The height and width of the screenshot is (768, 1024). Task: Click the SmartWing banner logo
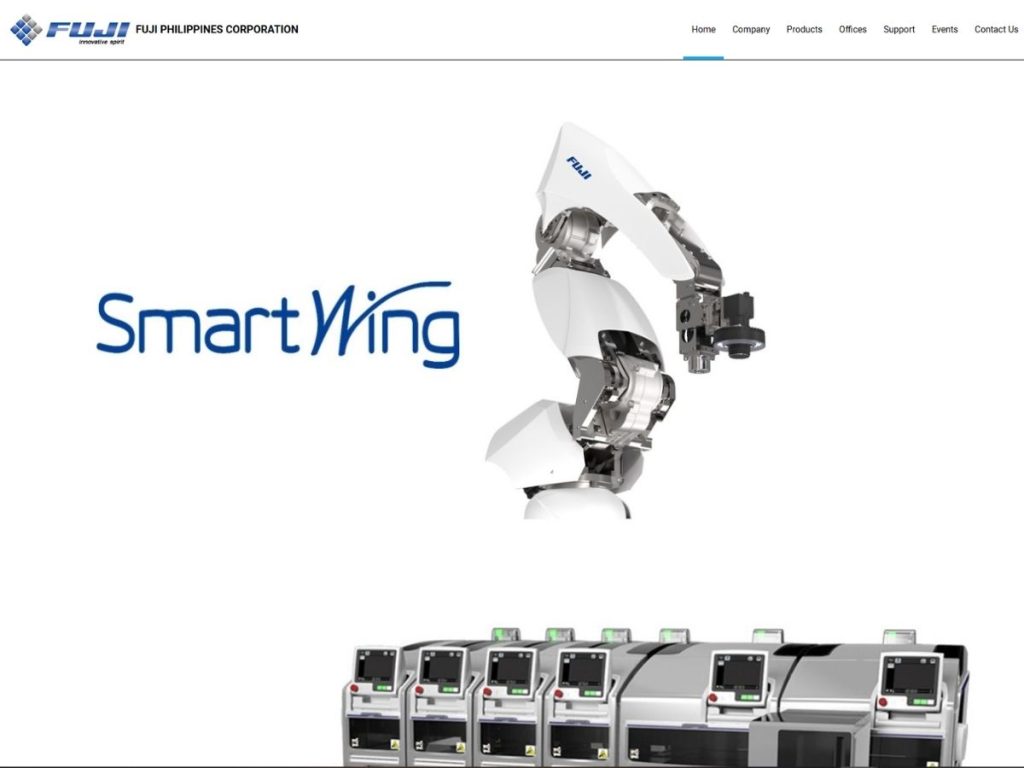278,325
